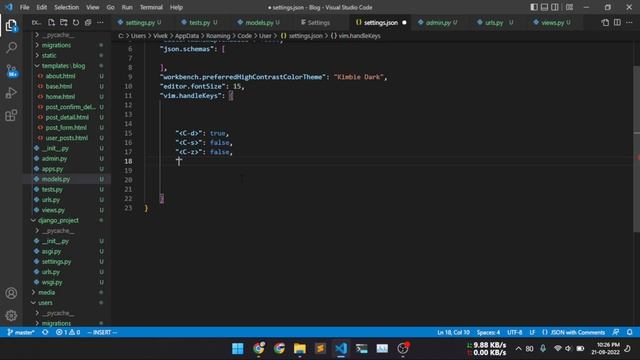This screenshot has height=360, width=640.
Task: Open explorer more actions ellipsis
Action: click(x=100, y=22)
